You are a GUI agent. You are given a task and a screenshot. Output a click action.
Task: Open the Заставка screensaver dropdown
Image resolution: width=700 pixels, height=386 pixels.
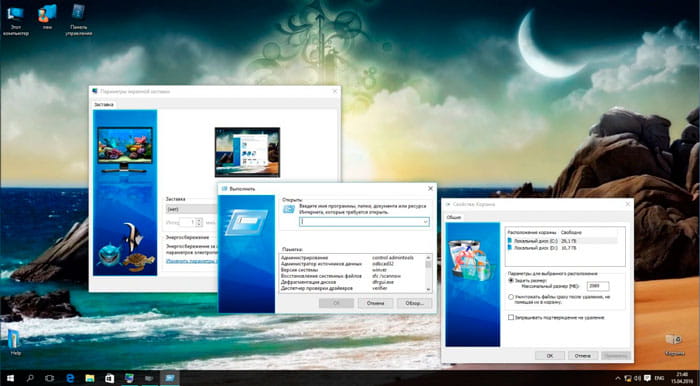click(x=191, y=209)
